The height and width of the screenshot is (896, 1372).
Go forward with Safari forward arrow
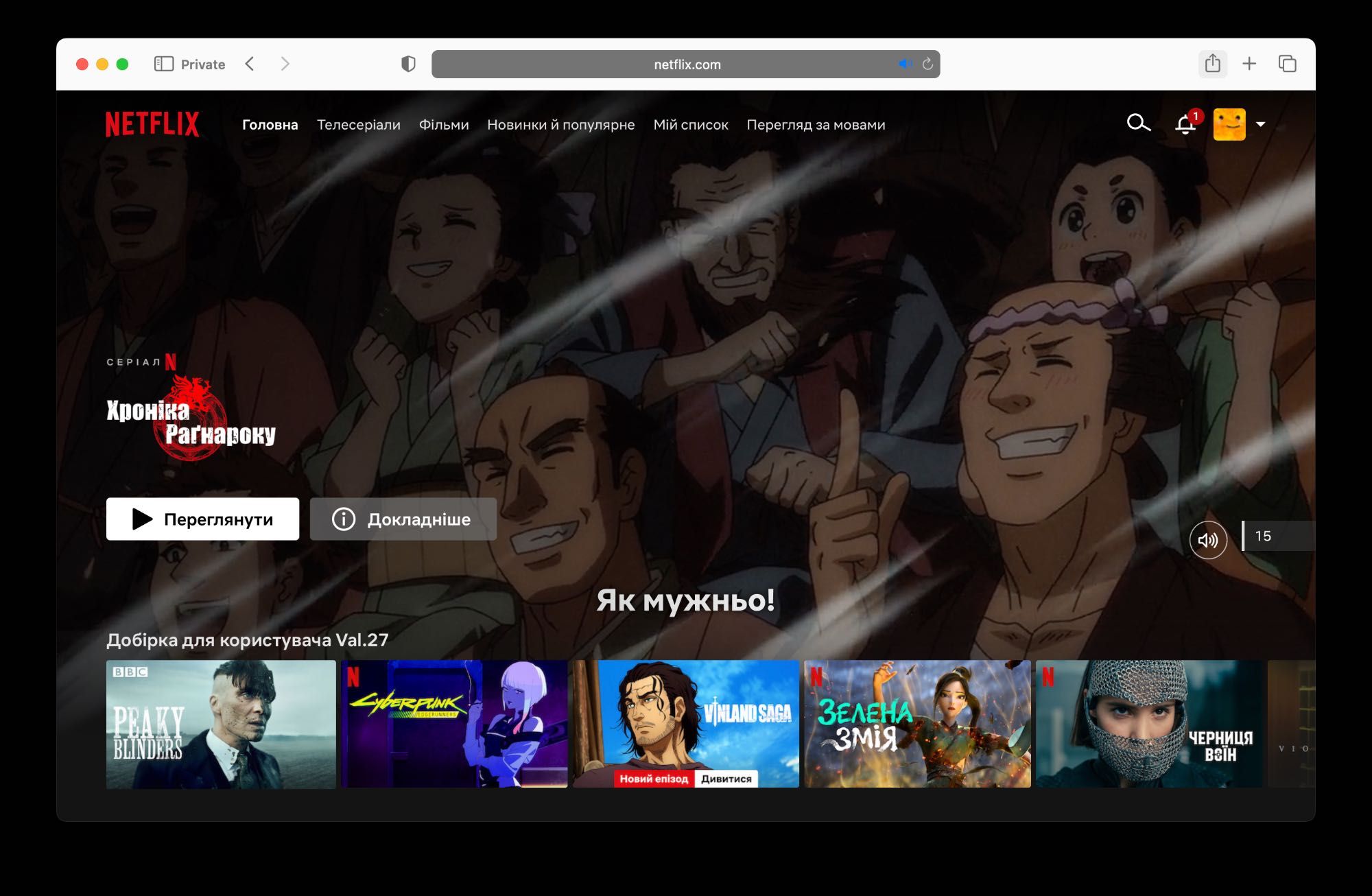point(285,64)
